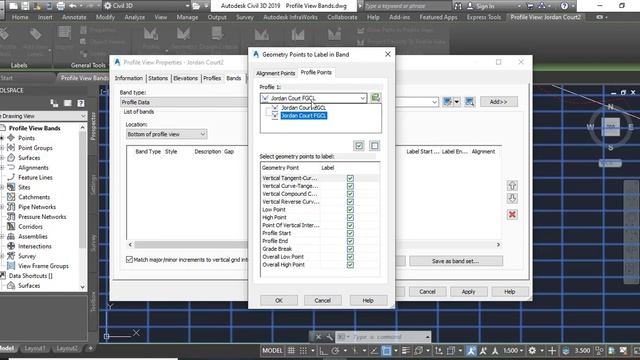Open the Profile 1 Jordan Court dropdown

point(313,98)
